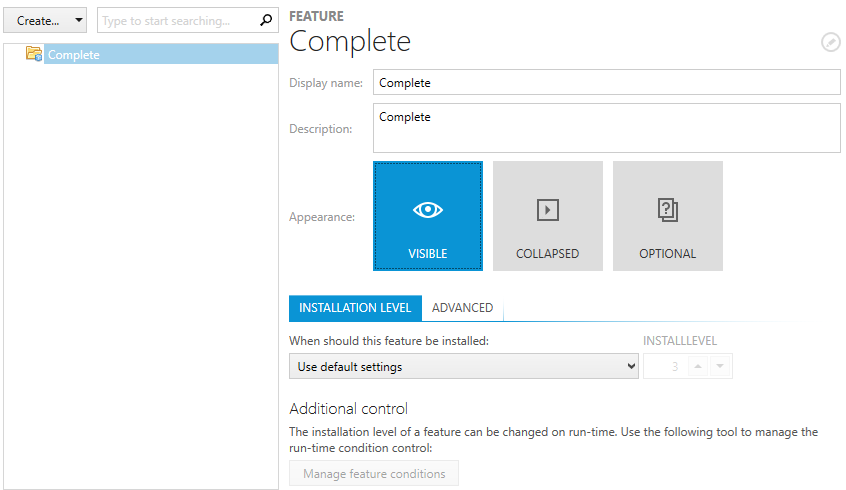Switch to the ADVANCED tab
The image size is (846, 490).
coord(462,308)
